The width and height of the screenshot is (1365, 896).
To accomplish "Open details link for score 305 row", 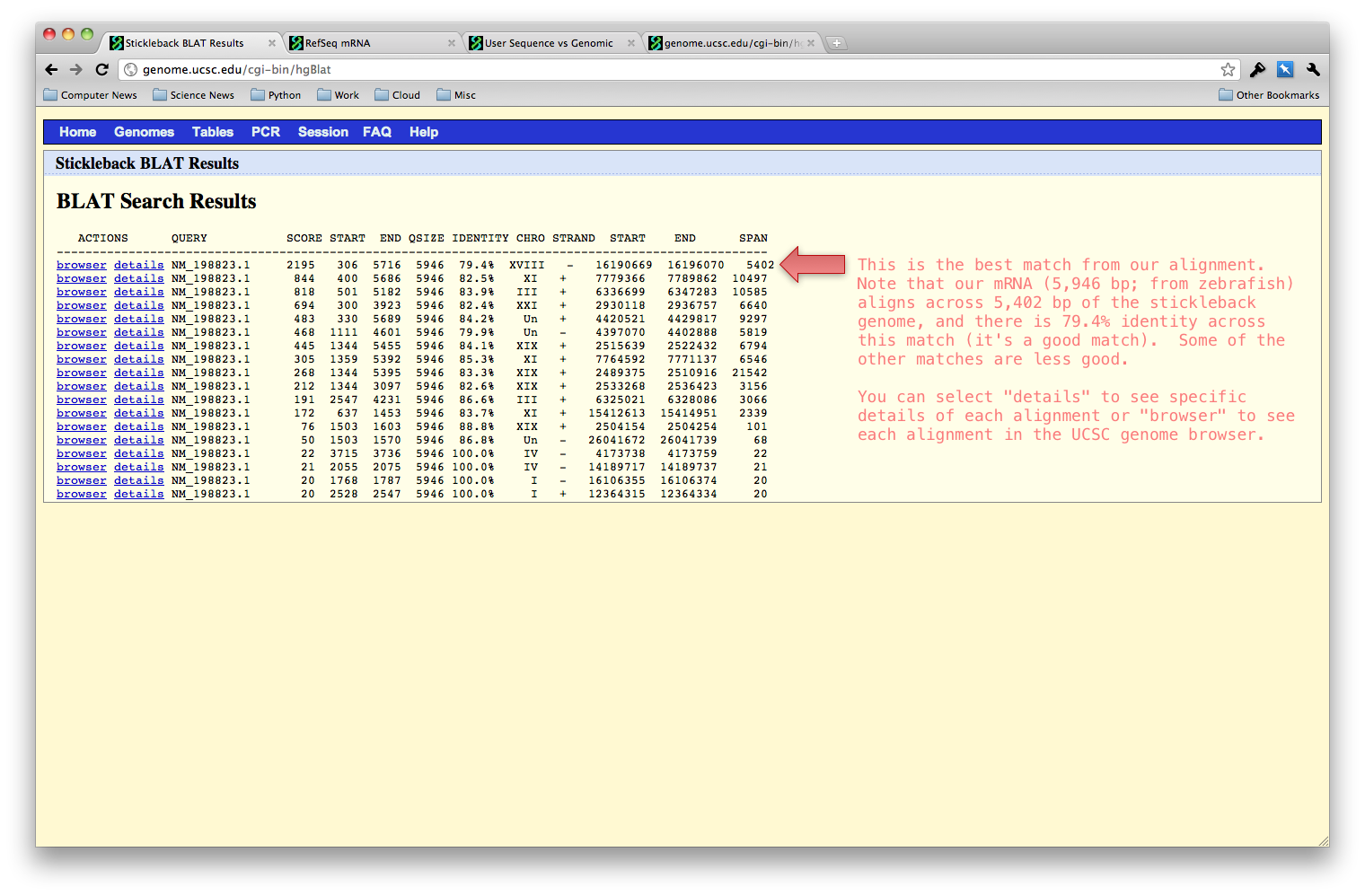I will [139, 359].
